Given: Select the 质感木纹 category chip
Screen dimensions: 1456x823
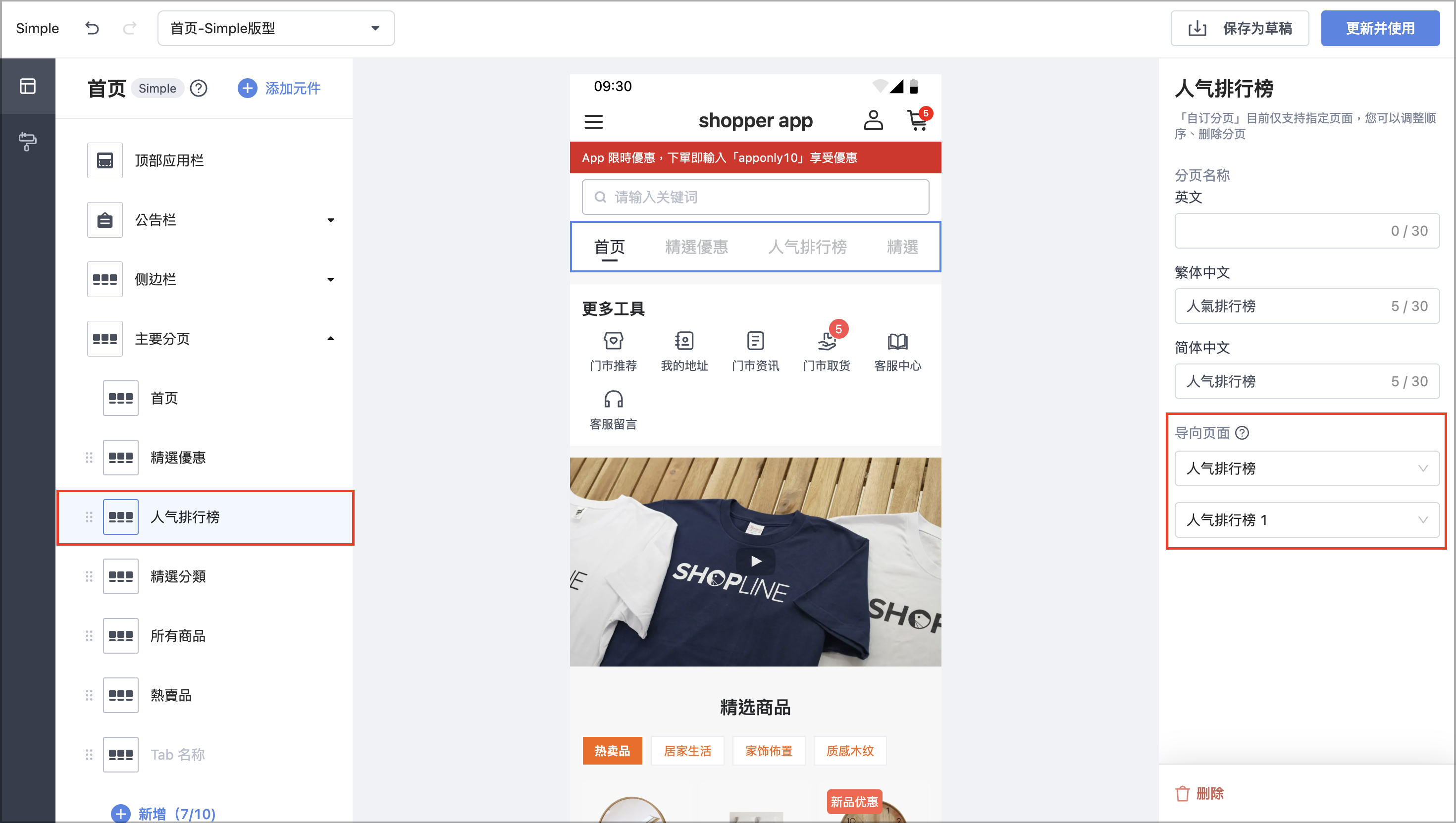Looking at the screenshot, I should [850, 751].
